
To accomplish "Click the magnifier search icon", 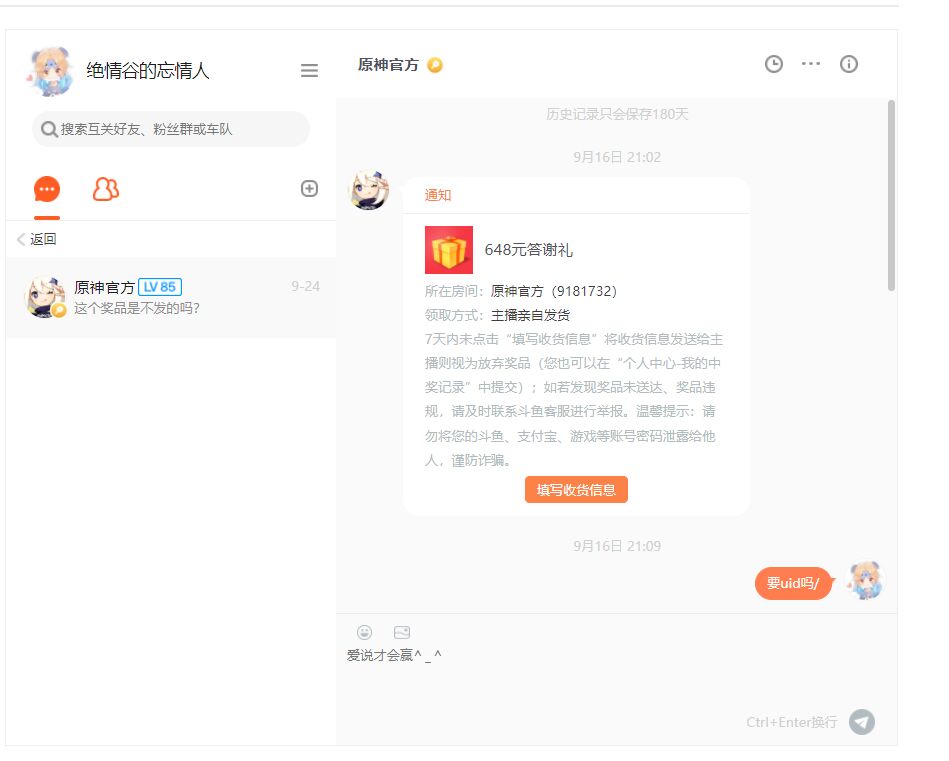I will click(48, 129).
